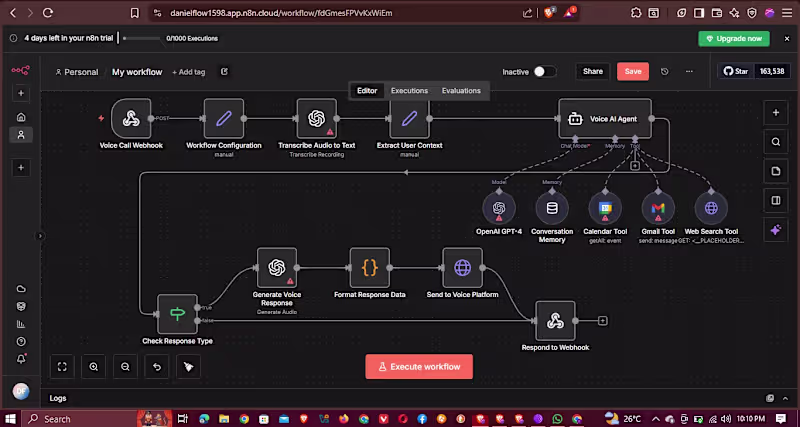Zoom in on the canvas

click(94, 366)
